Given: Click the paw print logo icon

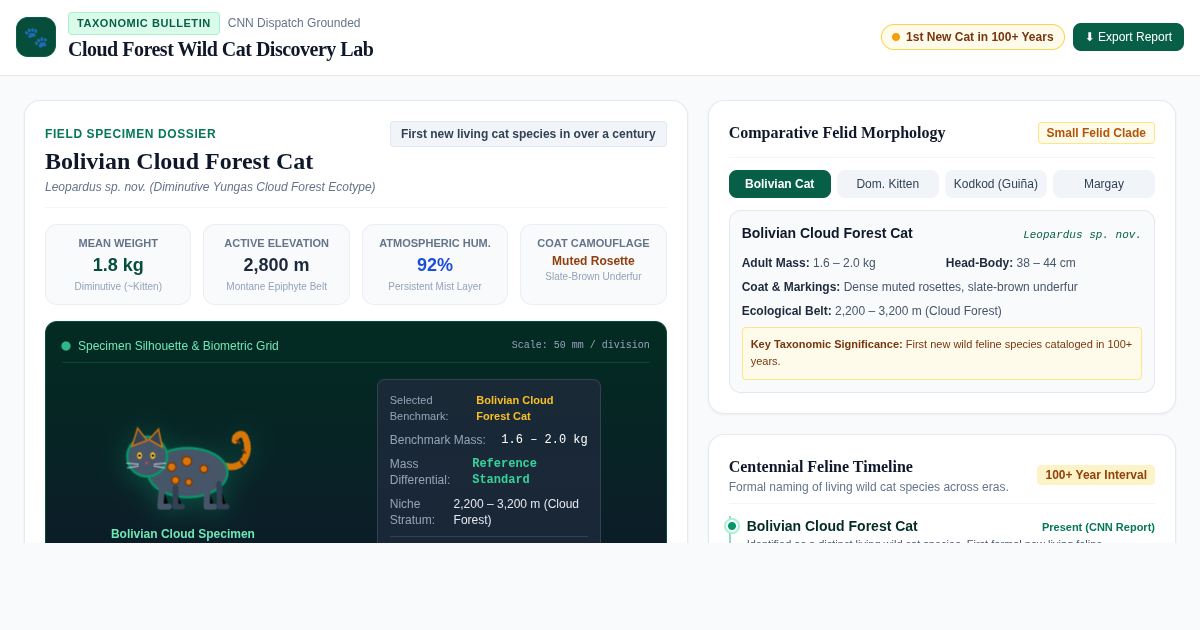Looking at the screenshot, I should (x=36, y=37).
